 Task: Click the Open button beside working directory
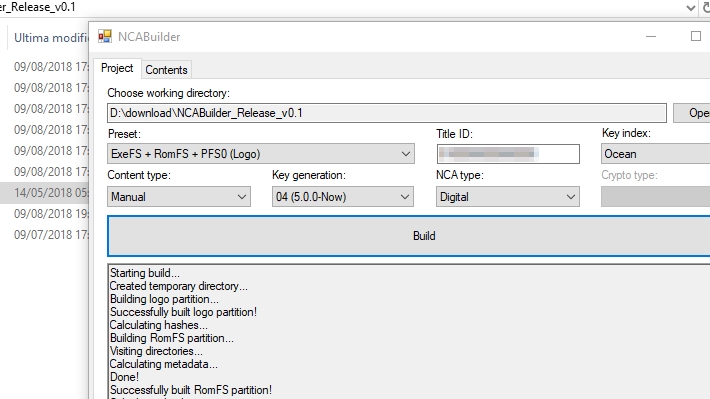coord(692,113)
